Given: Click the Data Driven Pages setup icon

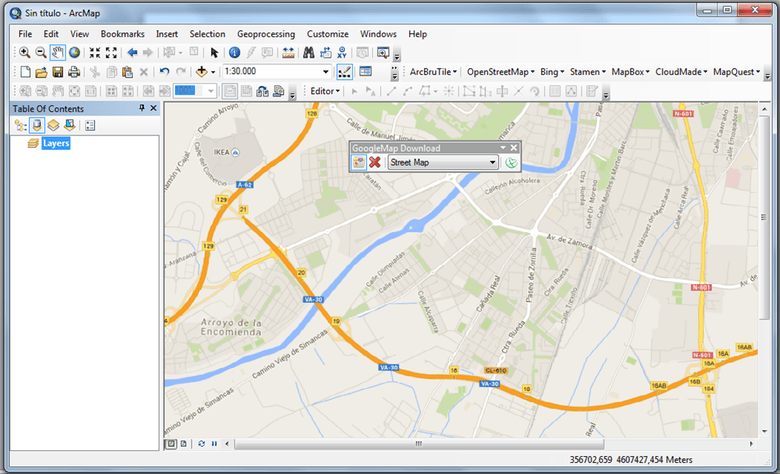Looking at the screenshot, I should (x=279, y=91).
